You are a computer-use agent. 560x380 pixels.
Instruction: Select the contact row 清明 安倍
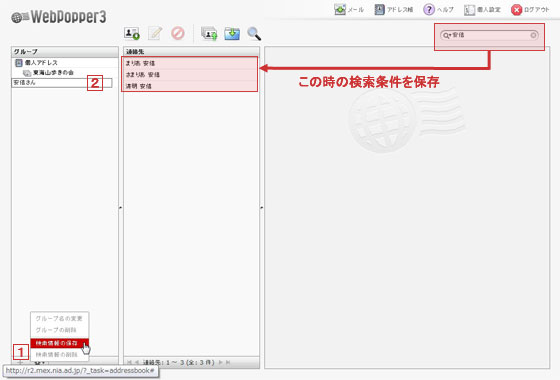[x=190, y=86]
